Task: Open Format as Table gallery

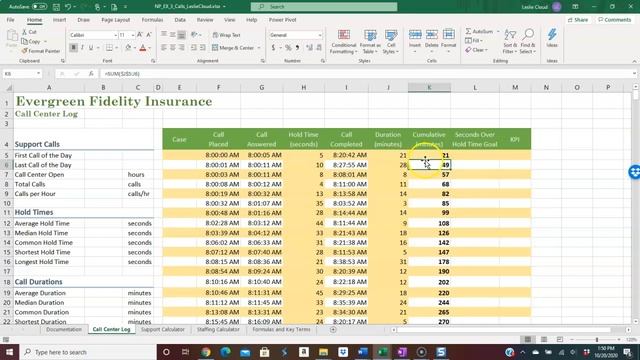Action: point(370,41)
